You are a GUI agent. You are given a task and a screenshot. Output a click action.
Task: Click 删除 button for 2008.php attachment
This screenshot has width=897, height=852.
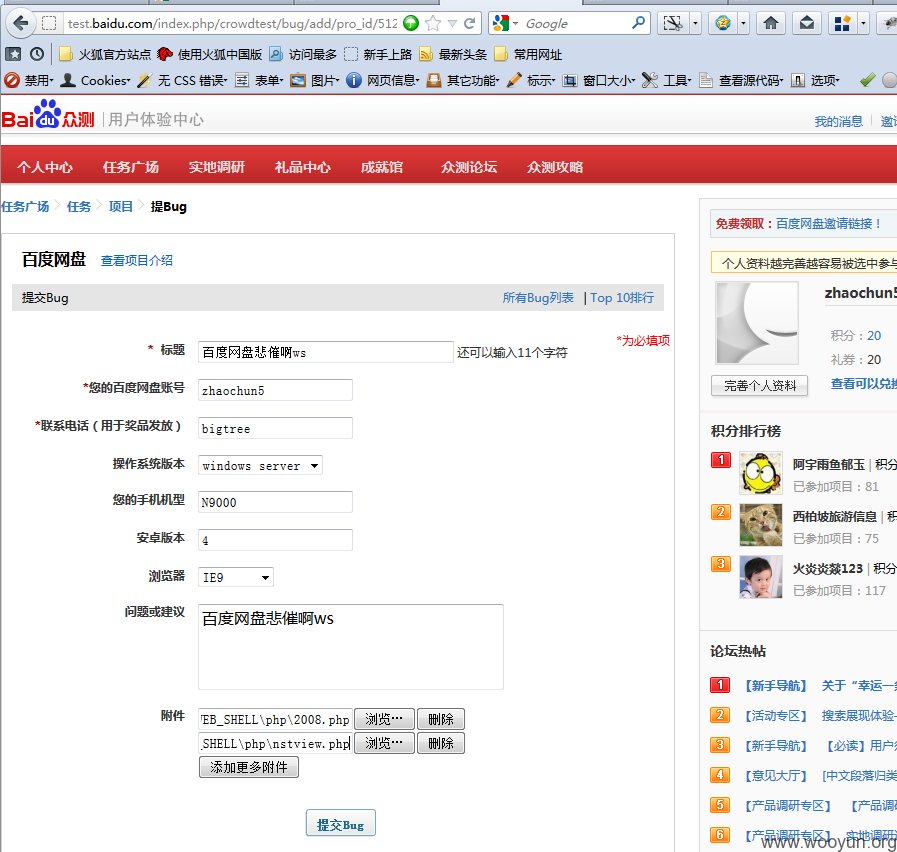(440, 719)
